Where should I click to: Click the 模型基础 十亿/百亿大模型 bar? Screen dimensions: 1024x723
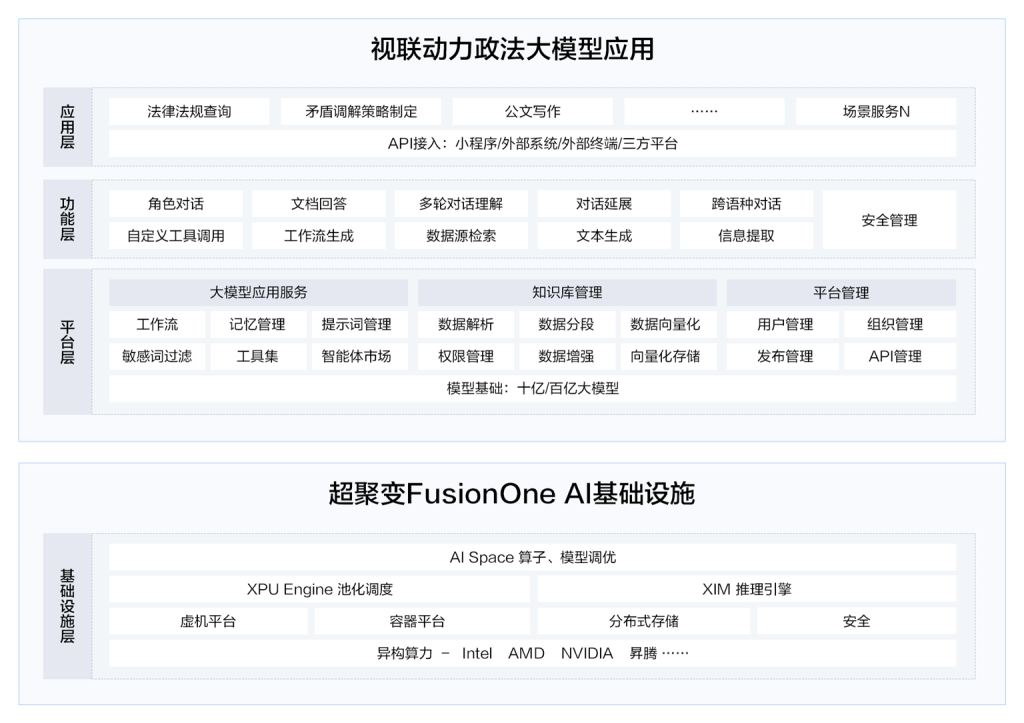(532, 388)
